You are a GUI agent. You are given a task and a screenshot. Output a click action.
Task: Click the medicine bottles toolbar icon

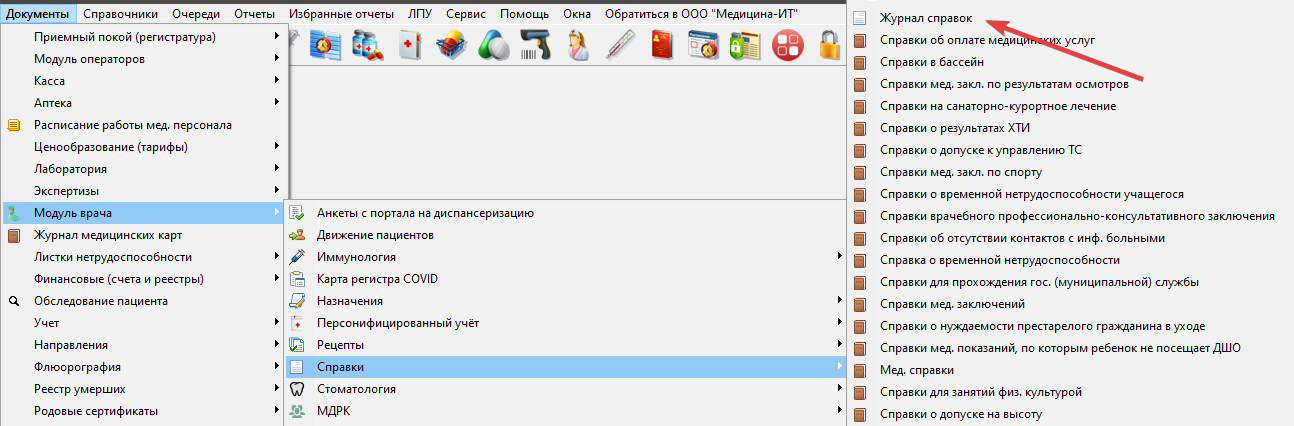click(366, 46)
